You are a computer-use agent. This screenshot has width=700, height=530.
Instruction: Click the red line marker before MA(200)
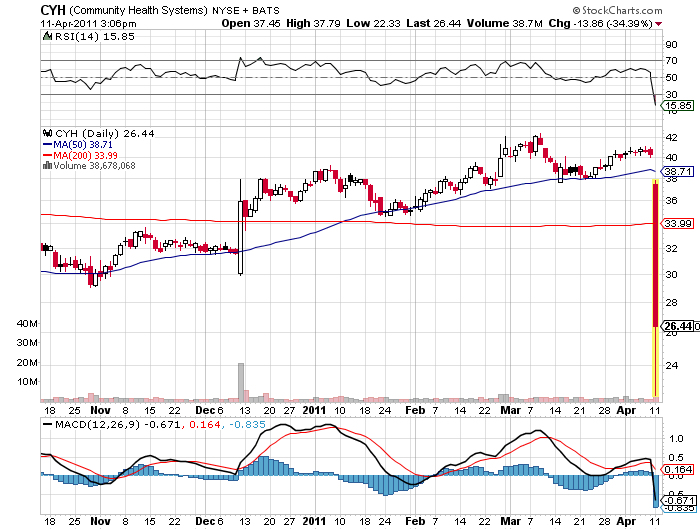coord(47,155)
